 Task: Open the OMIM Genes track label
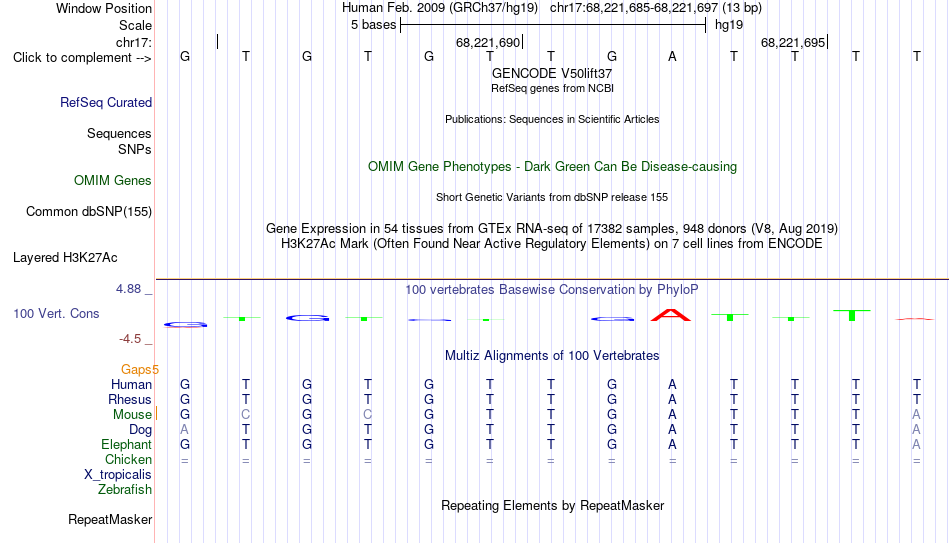tap(113, 181)
